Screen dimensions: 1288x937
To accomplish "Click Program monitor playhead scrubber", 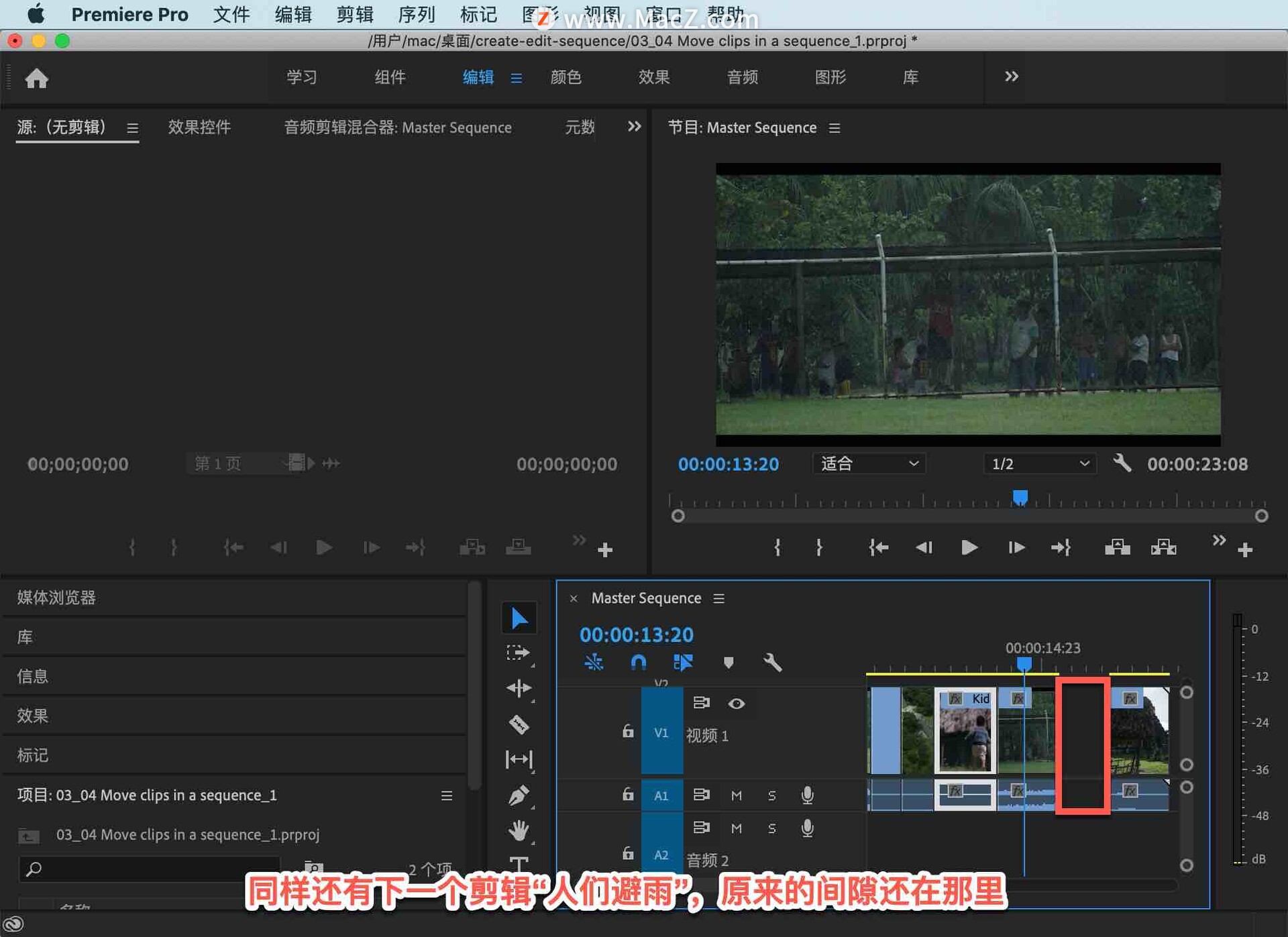I will (1020, 498).
